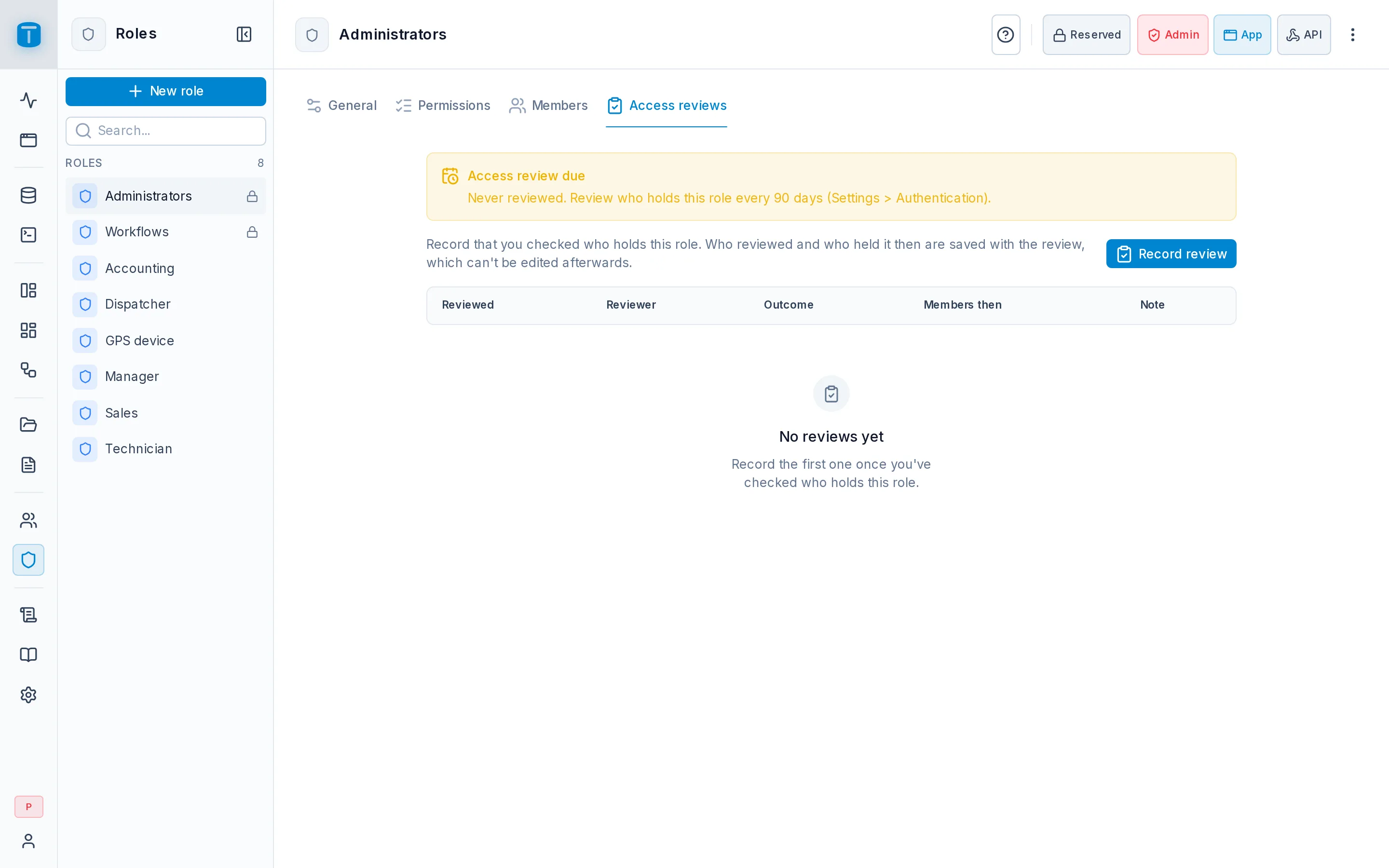Select the Accounting role
The image size is (1389, 868).
166,268
